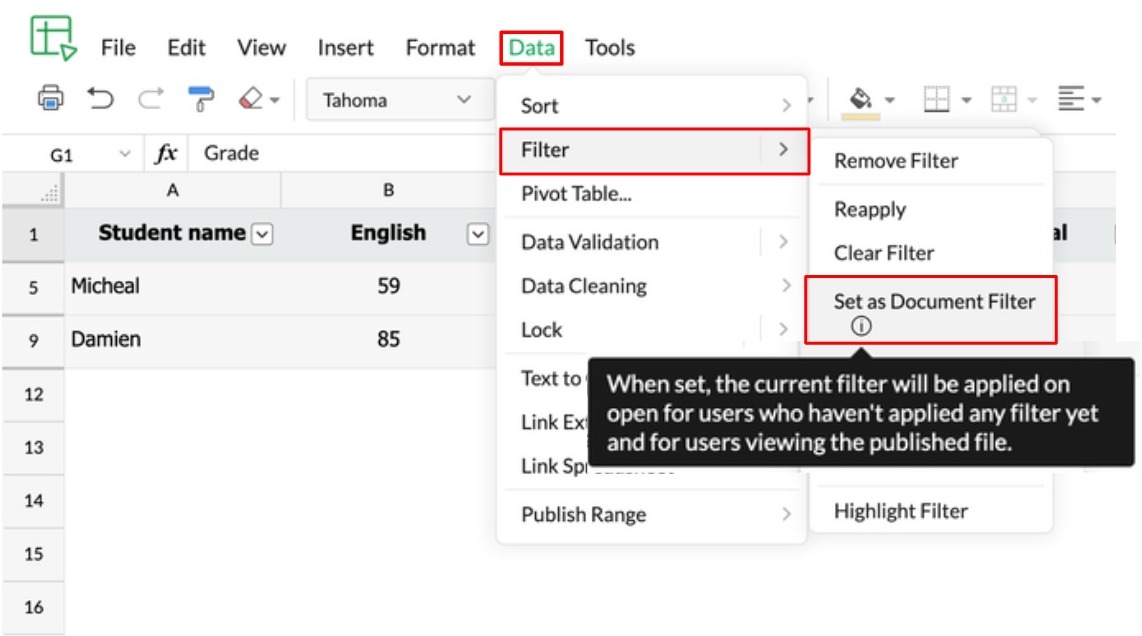
Task: Click the formula bar containing Grade
Action: pos(340,153)
